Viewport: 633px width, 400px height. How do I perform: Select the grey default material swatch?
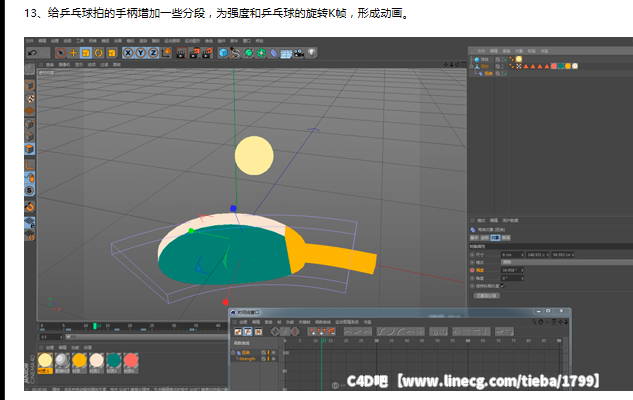click(62, 362)
